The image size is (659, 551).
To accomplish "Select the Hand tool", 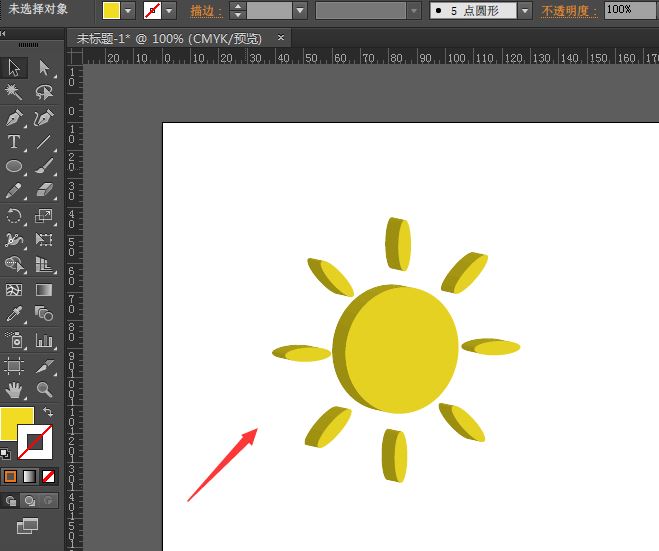I will point(14,389).
